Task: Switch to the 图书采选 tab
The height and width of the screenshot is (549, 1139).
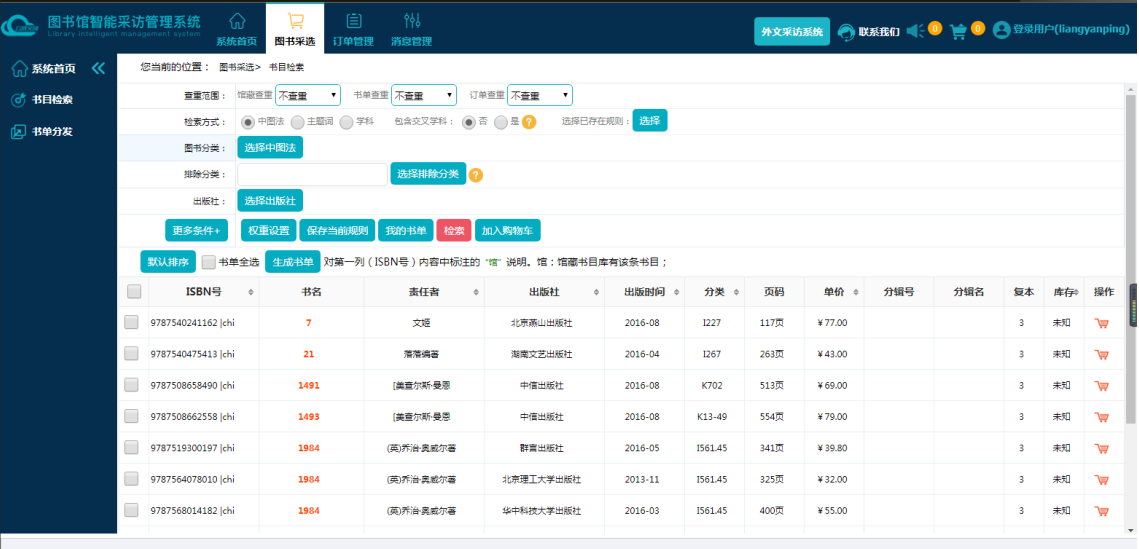Action: coord(295,28)
